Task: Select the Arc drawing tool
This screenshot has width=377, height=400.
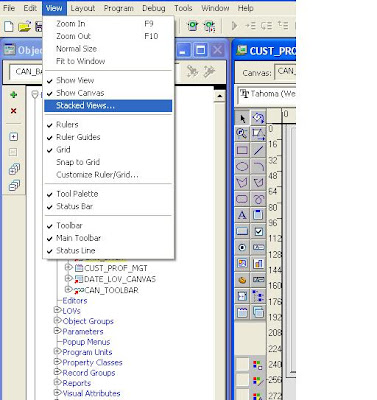Action: click(x=258, y=166)
